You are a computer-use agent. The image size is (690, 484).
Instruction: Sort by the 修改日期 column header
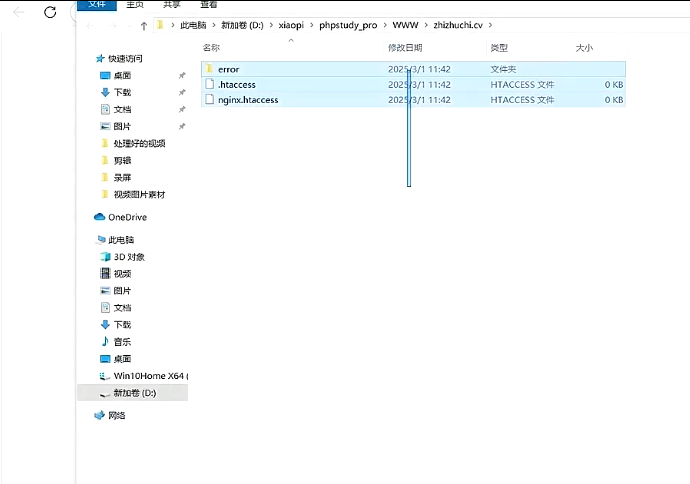[405, 48]
